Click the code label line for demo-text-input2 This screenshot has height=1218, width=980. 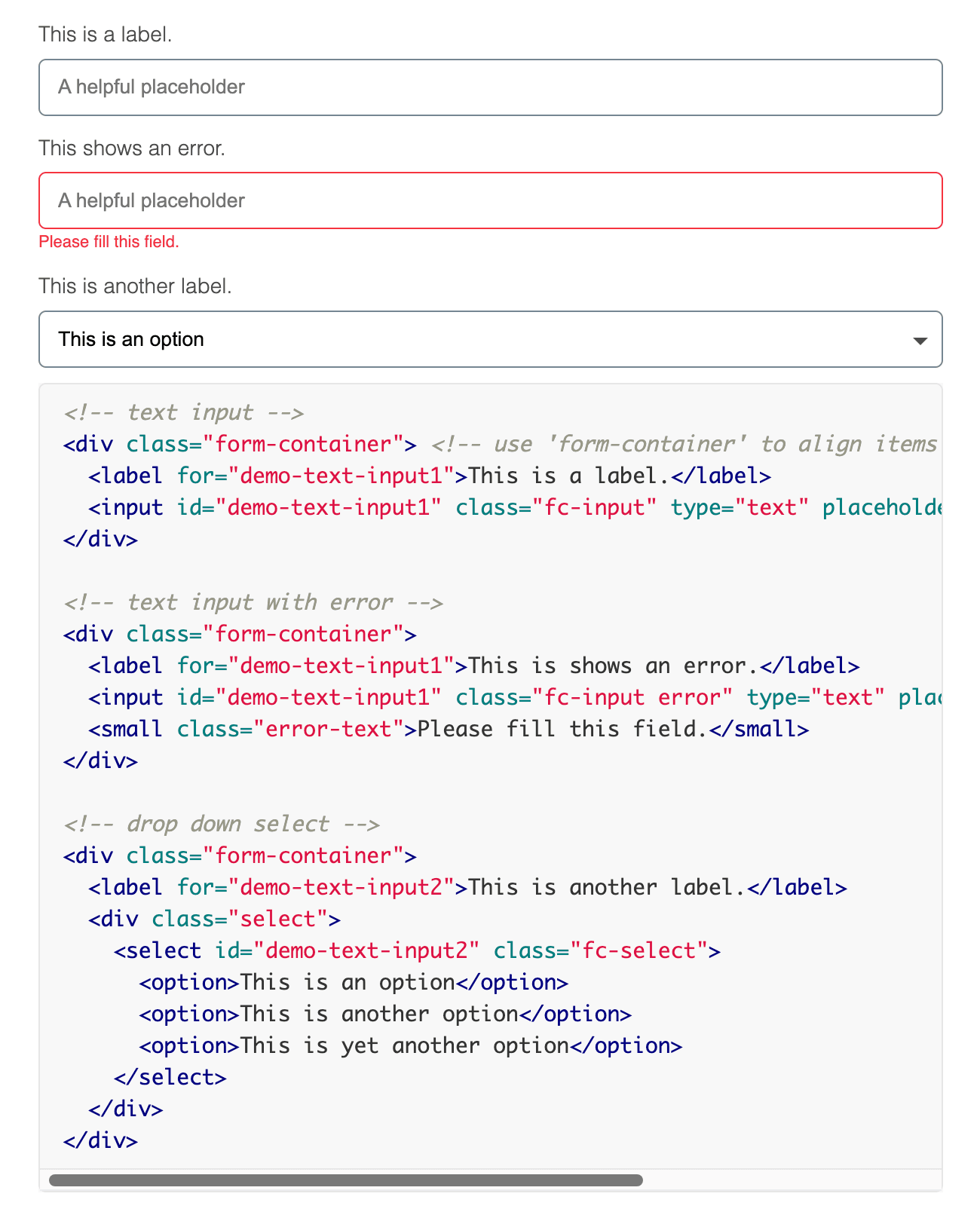pos(468,887)
